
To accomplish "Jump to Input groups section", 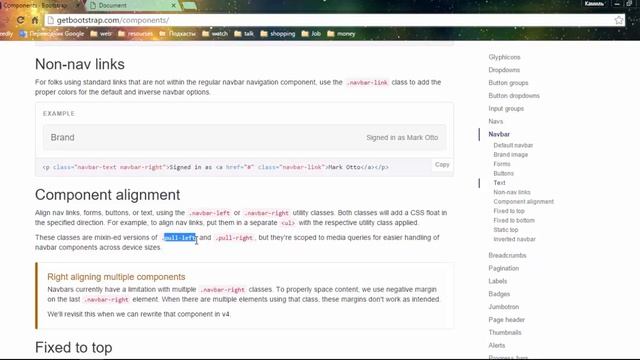I will (x=506, y=109).
